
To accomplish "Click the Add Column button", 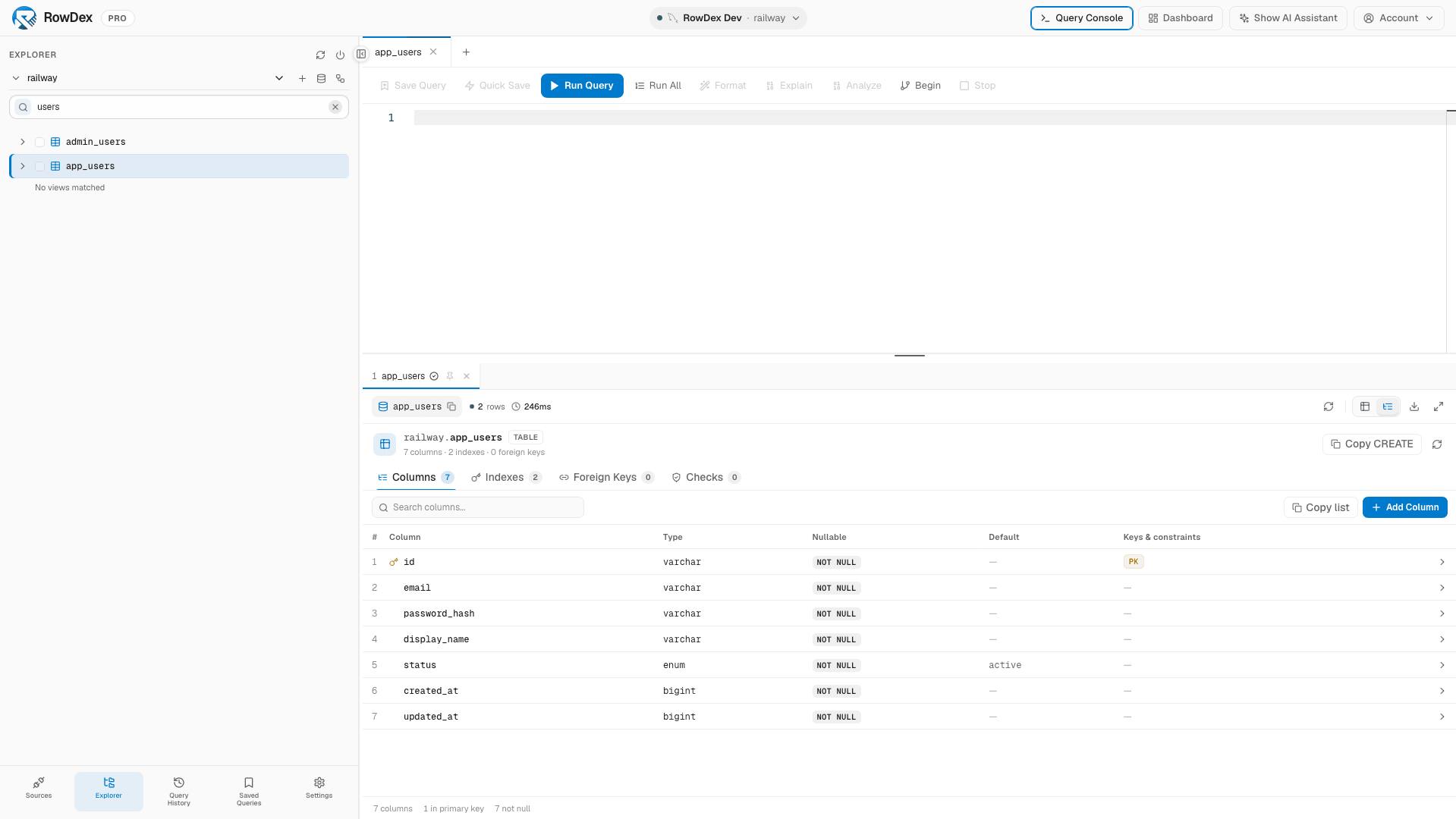I will pos(1404,508).
